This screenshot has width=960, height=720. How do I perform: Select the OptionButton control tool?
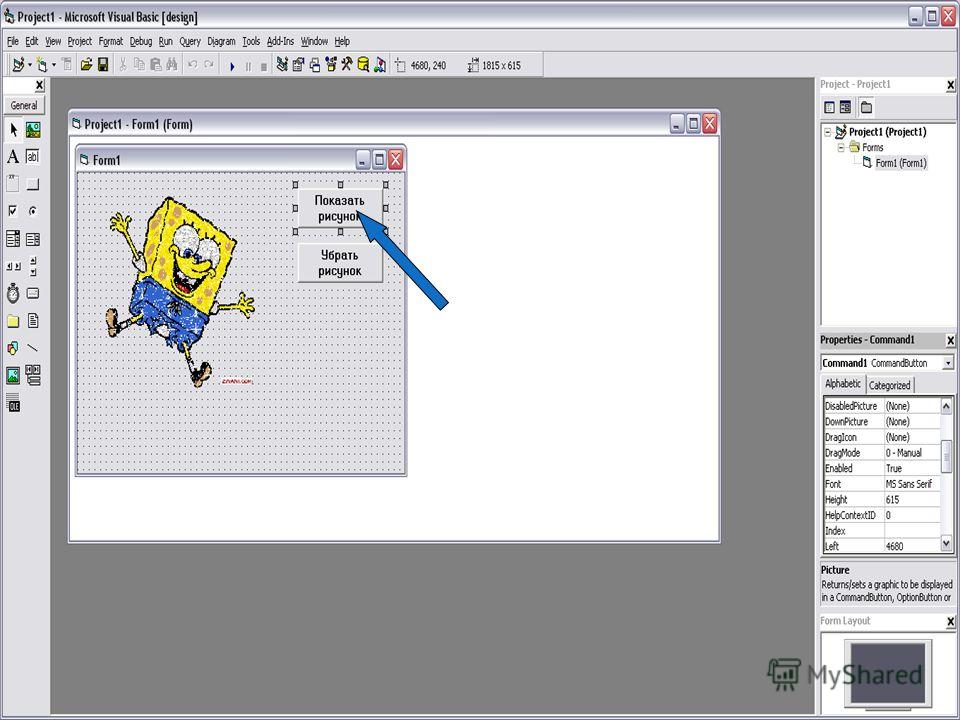coord(33,211)
